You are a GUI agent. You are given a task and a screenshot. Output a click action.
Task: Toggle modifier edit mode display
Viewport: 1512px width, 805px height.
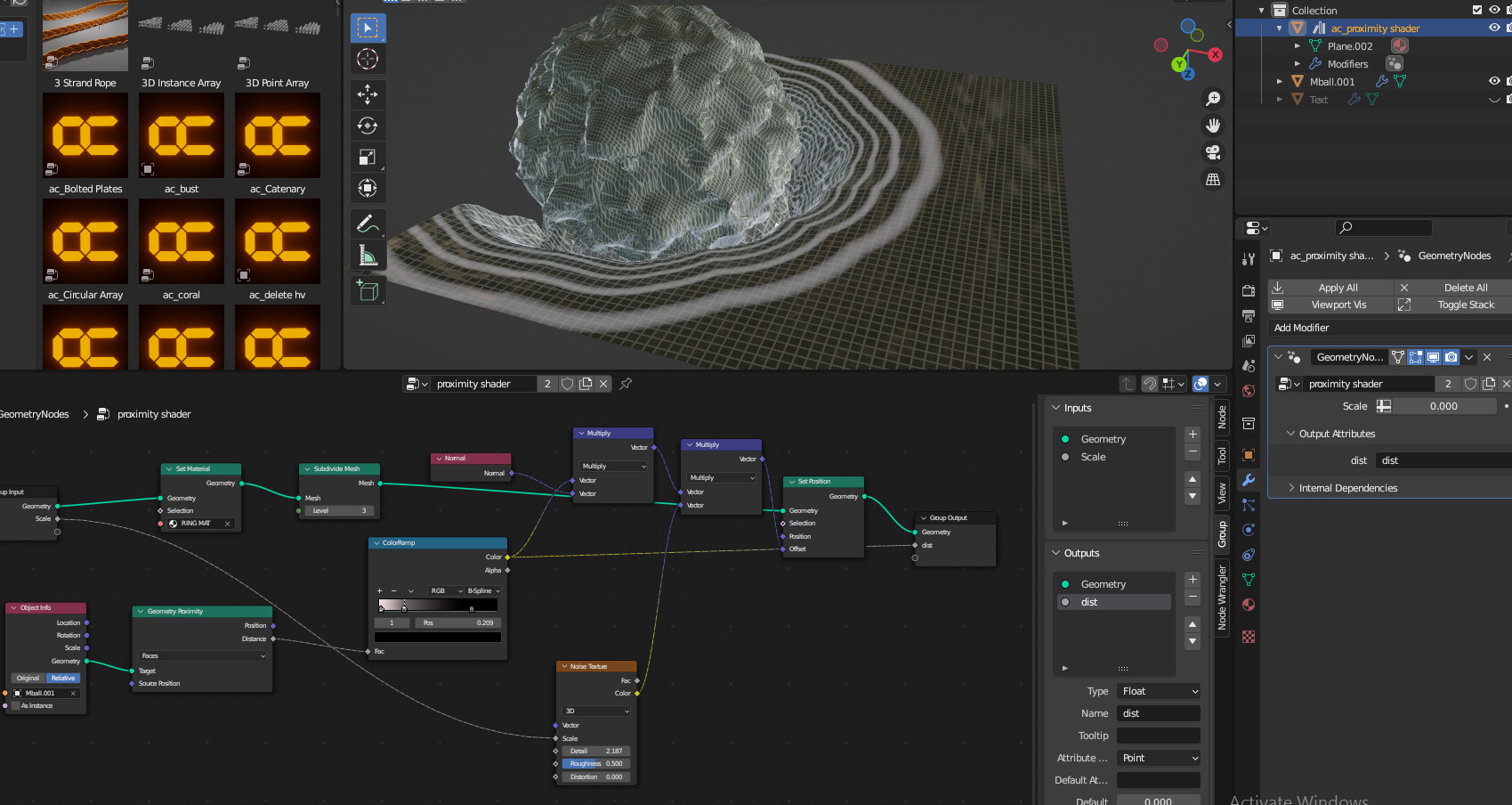(1415, 357)
